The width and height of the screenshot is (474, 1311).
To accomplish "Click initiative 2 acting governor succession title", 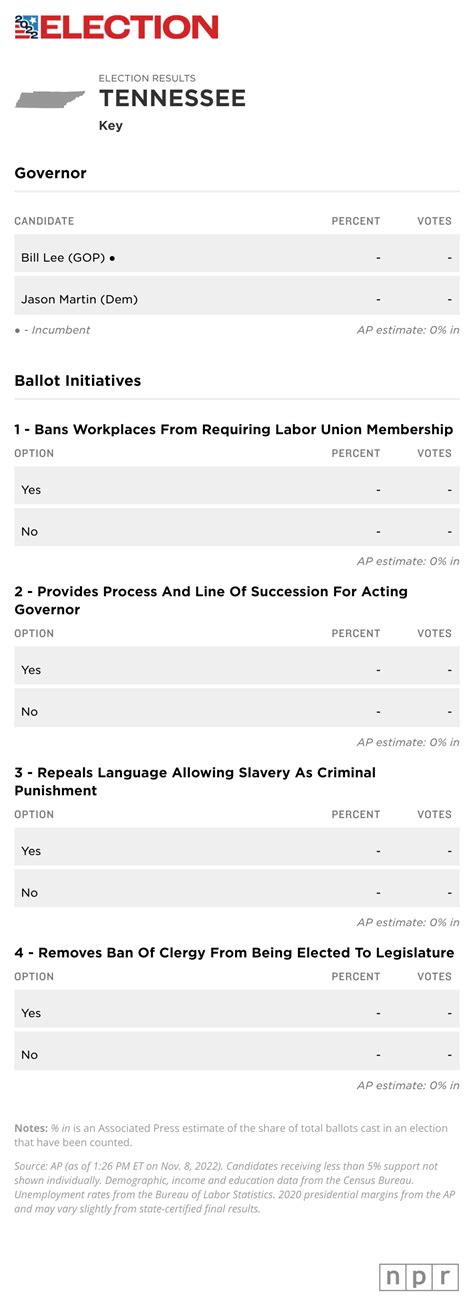I will point(211,600).
